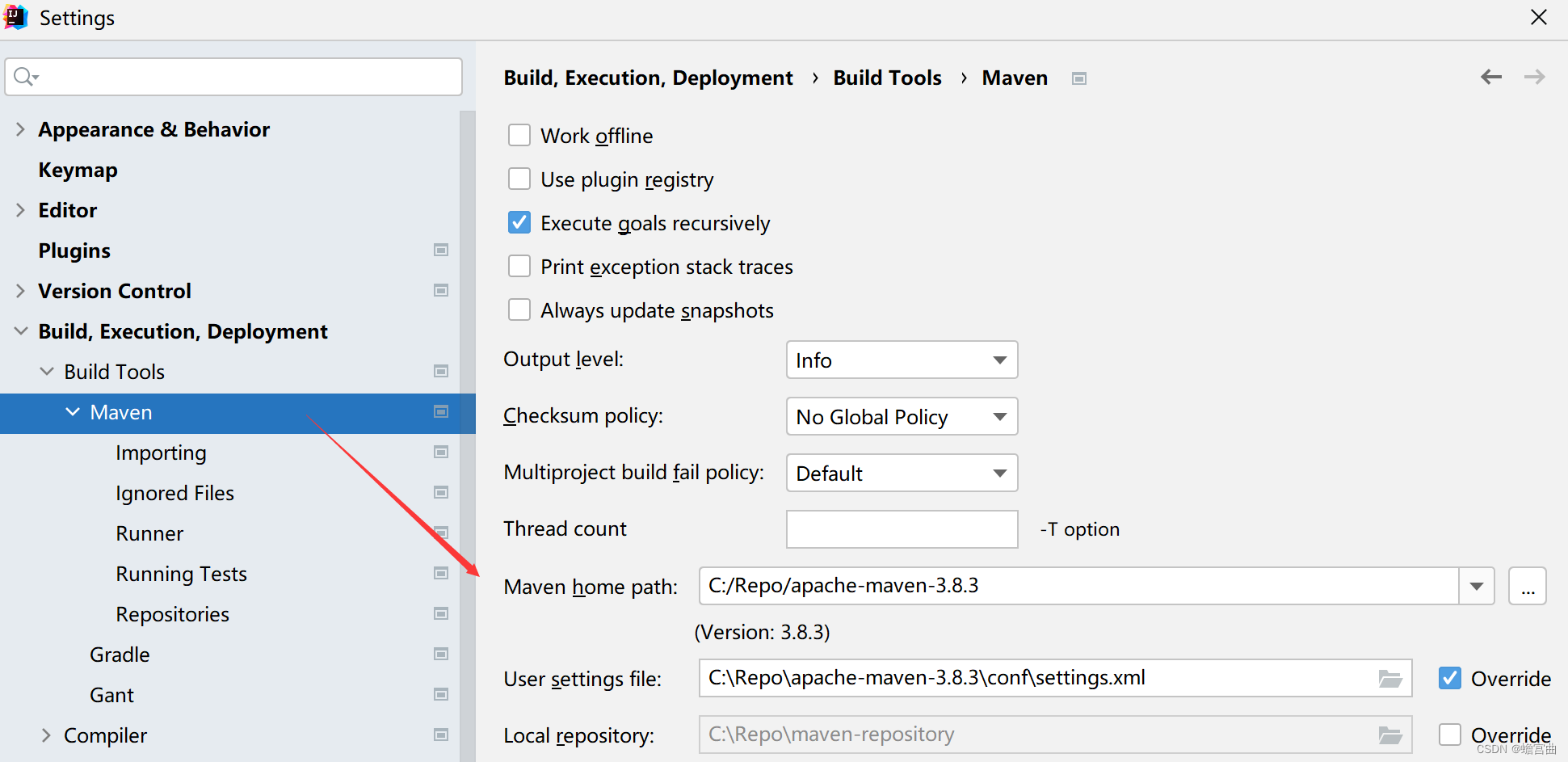
Task: Select Running Tests under Maven
Action: click(181, 574)
